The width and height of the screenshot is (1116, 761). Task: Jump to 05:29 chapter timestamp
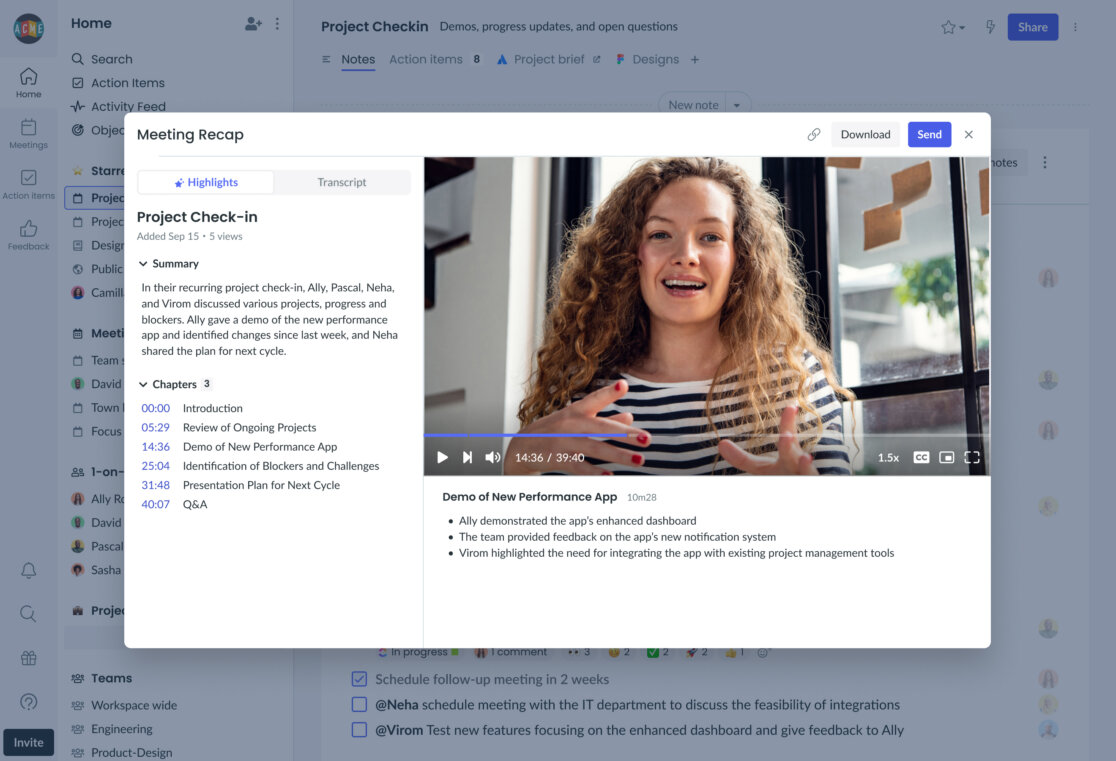pyautogui.click(x=155, y=427)
